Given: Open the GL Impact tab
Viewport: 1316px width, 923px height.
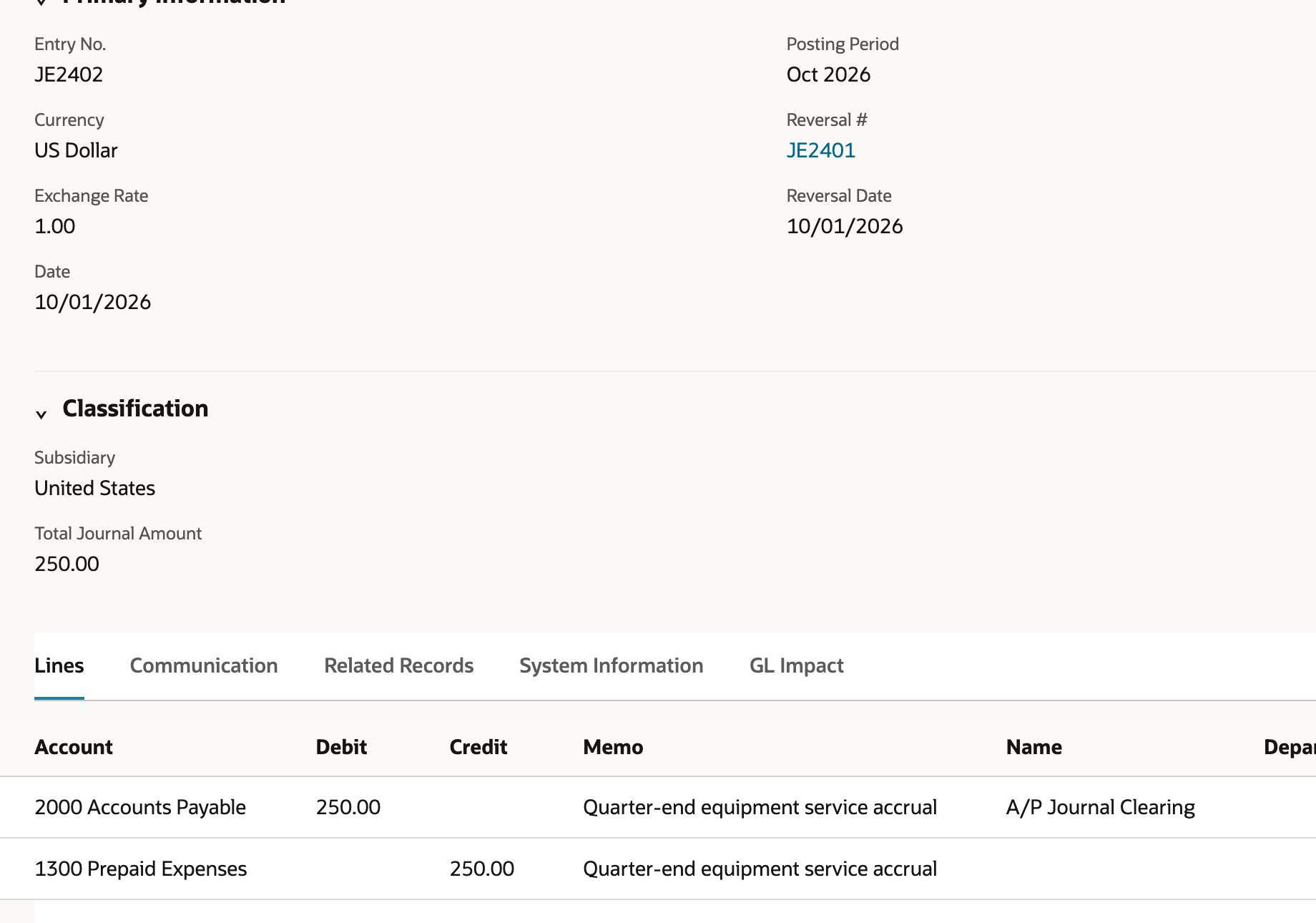Looking at the screenshot, I should [797, 665].
